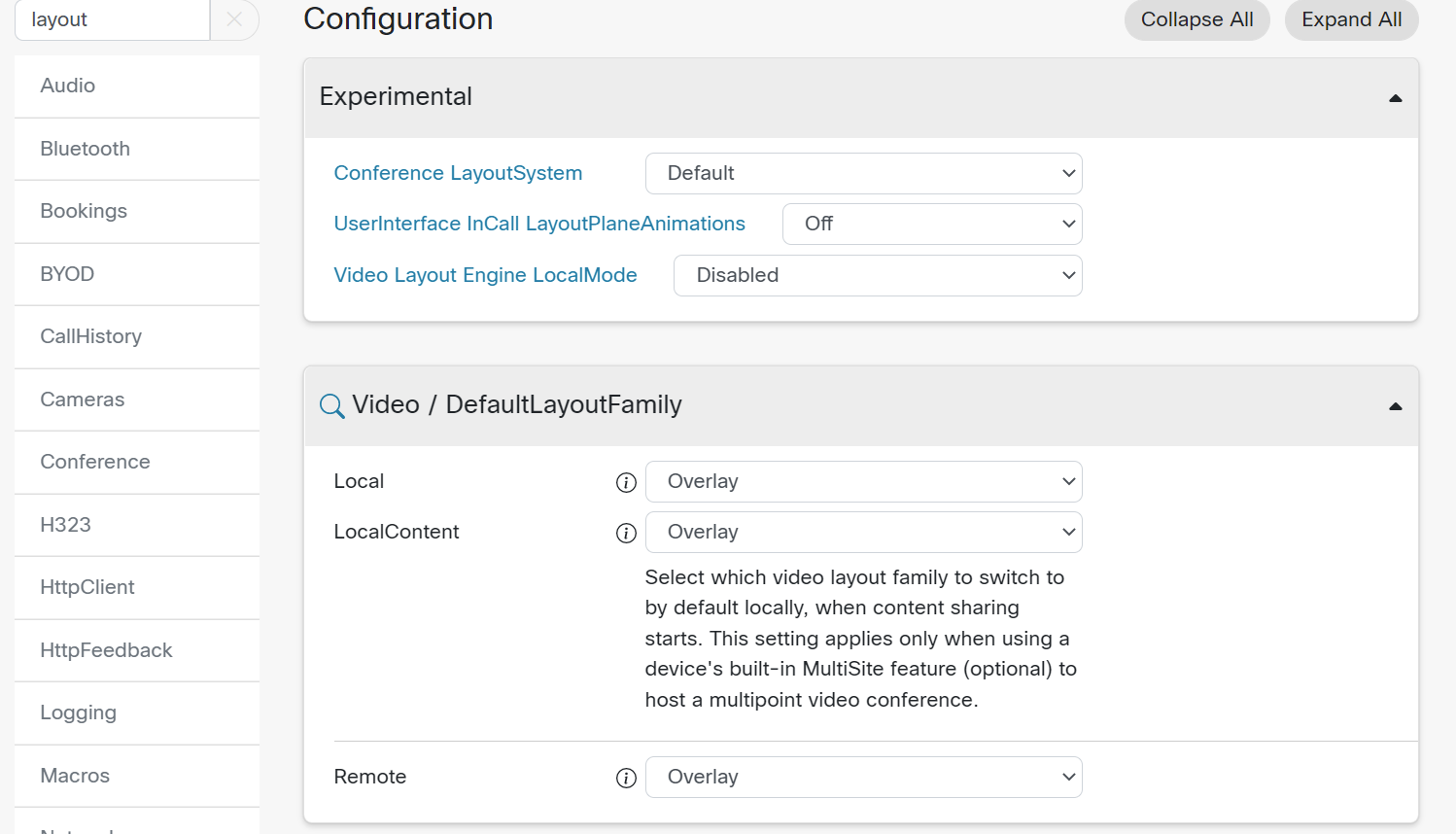Select the Conference category in the sidebar
This screenshot has width=1456, height=834.
coord(94,462)
